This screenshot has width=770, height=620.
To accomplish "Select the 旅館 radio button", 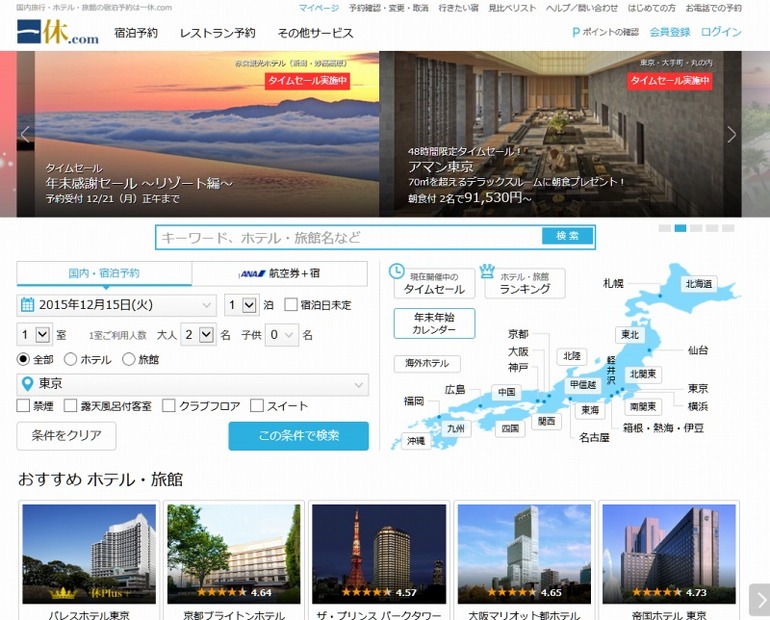I will pos(129,359).
